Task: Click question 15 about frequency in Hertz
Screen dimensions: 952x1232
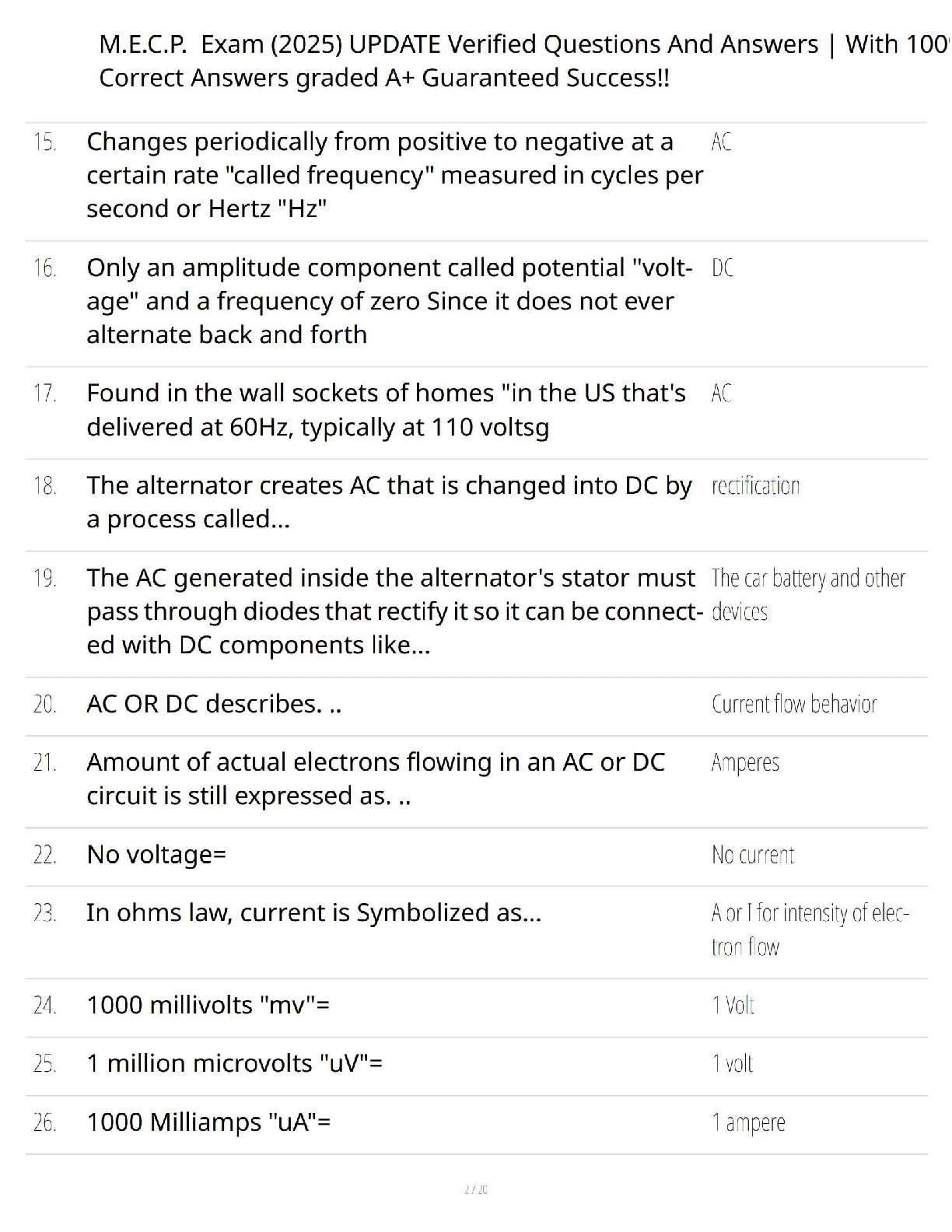Action: (394, 175)
